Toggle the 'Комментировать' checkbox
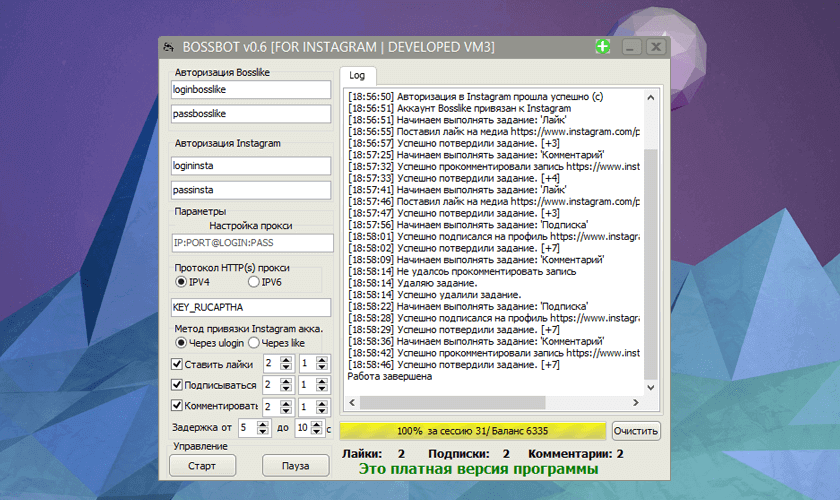Image resolution: width=840 pixels, height=500 pixels. pos(177,406)
